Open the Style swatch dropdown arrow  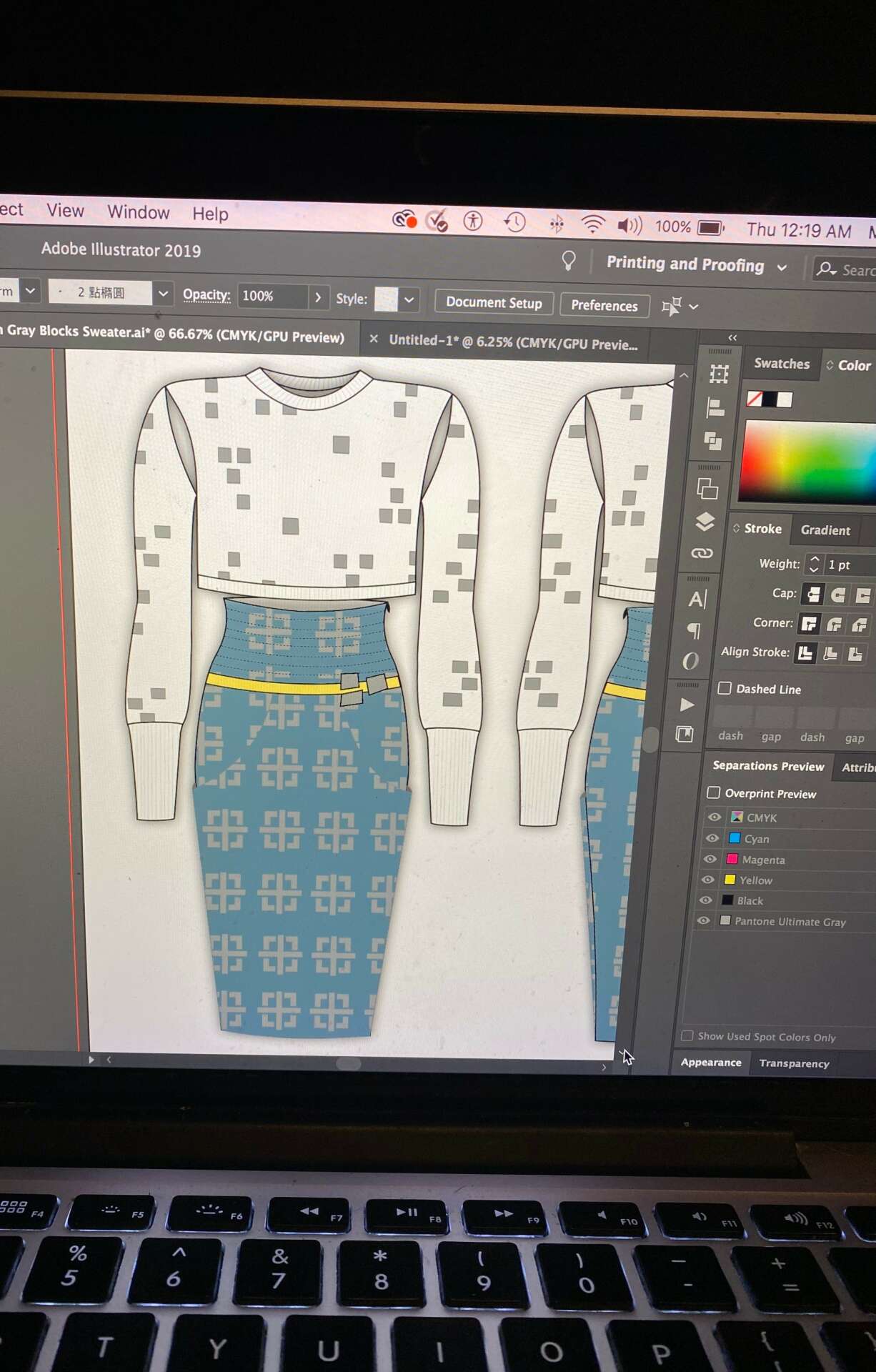tap(409, 300)
